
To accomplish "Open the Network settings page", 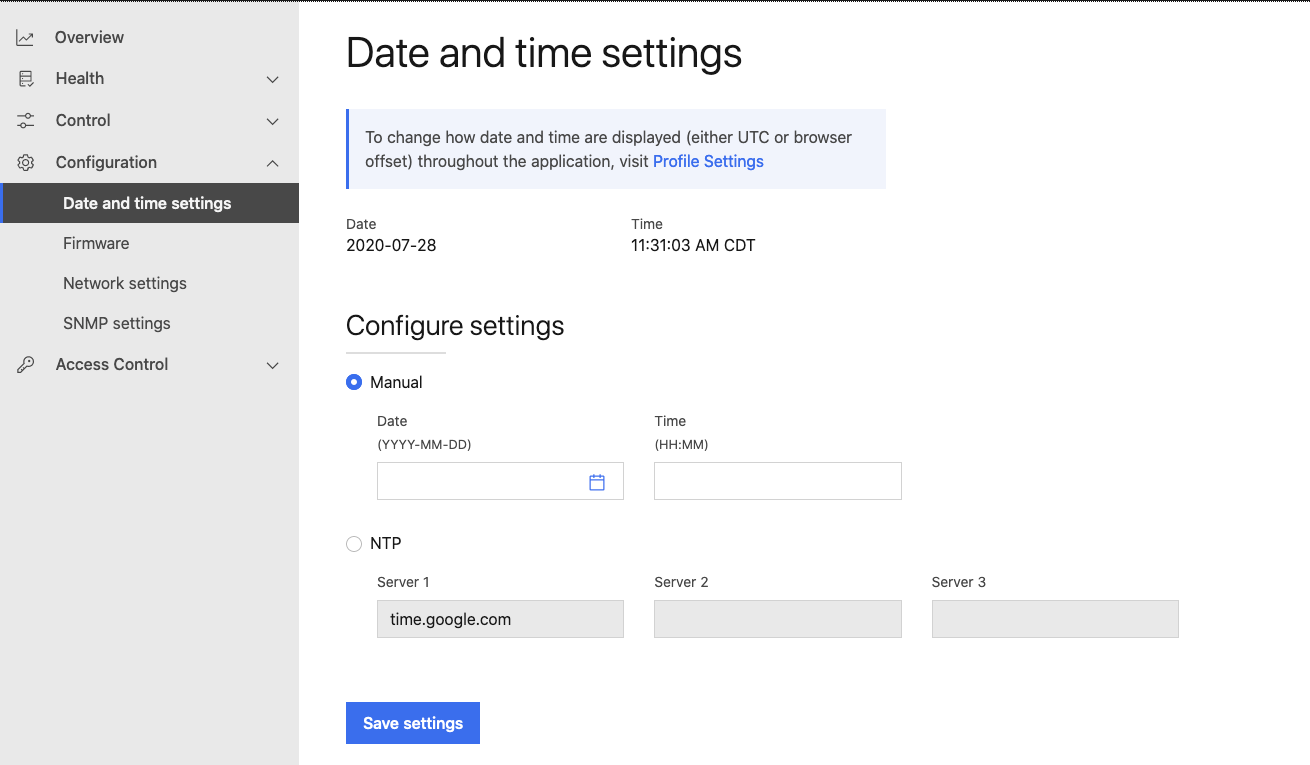I will pyautogui.click(x=124, y=283).
